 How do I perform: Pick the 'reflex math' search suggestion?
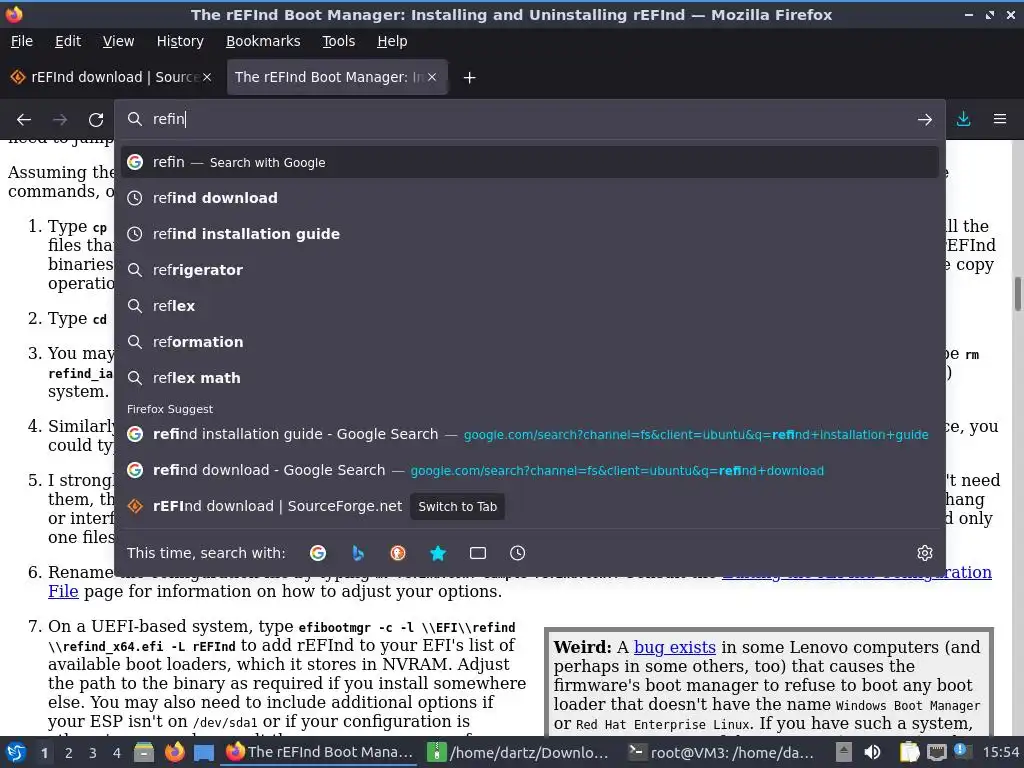pyautogui.click(x=530, y=377)
